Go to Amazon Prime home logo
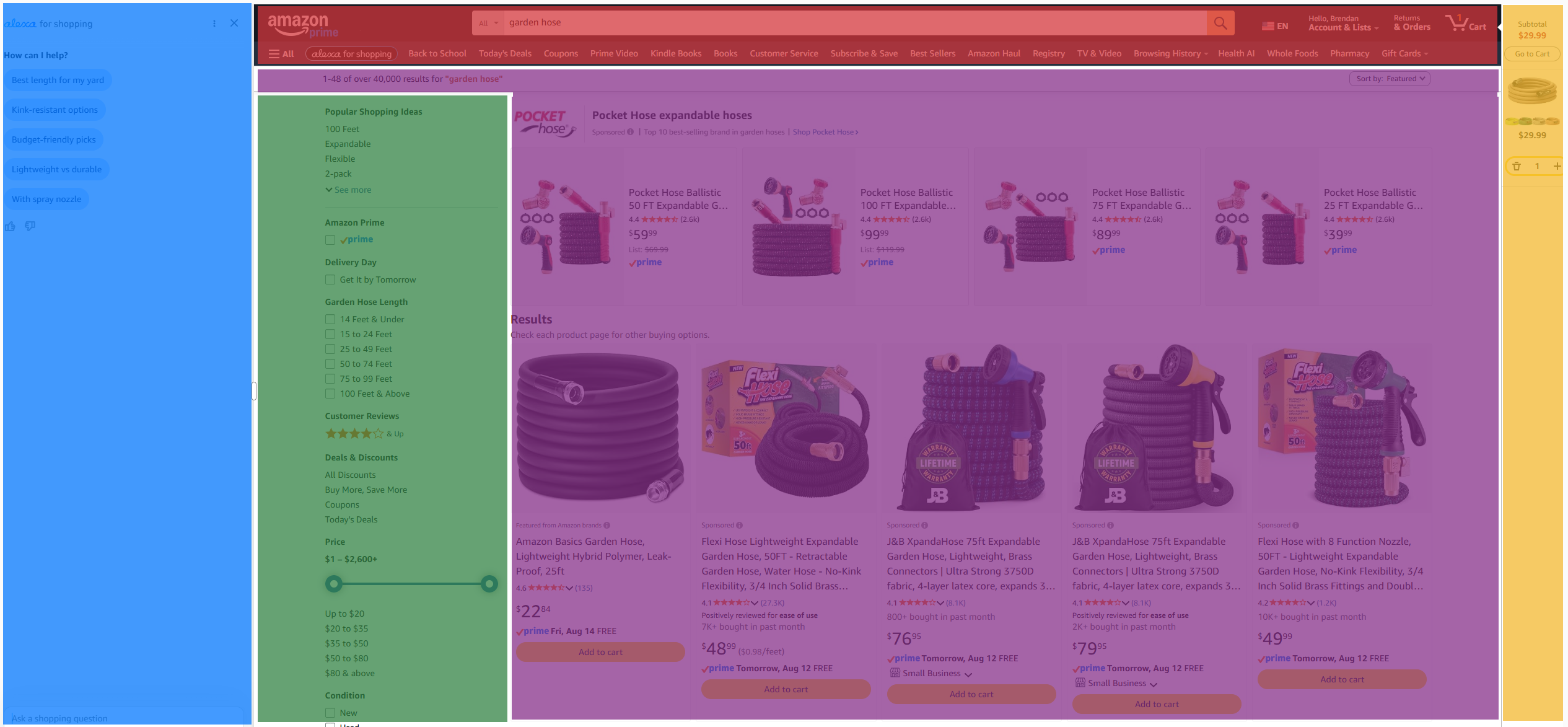This screenshot has height=727, width=1568. tap(302, 25)
